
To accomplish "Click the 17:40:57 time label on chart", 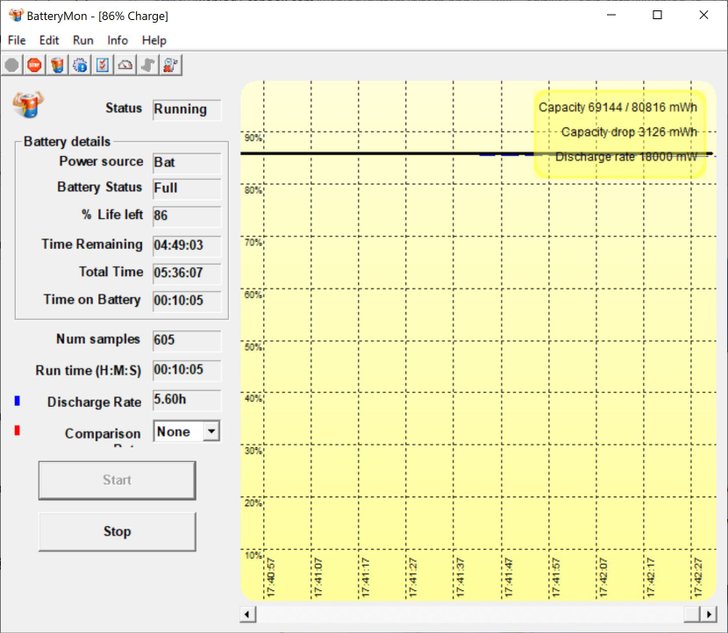I will 271,577.
